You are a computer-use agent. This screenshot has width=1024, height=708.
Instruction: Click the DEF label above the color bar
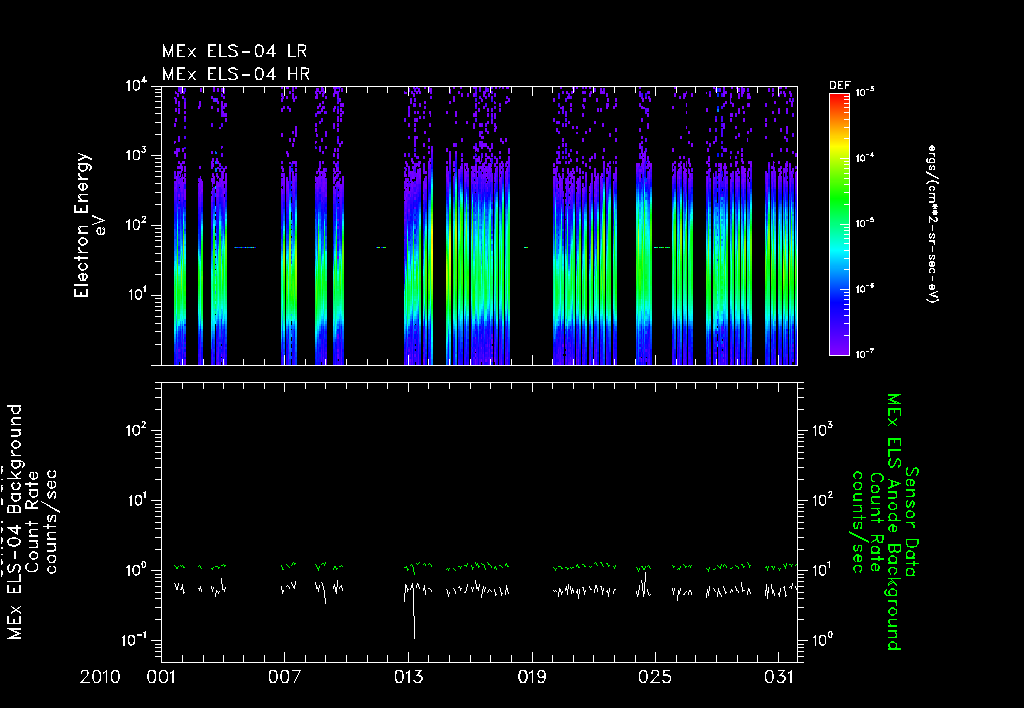[839, 86]
